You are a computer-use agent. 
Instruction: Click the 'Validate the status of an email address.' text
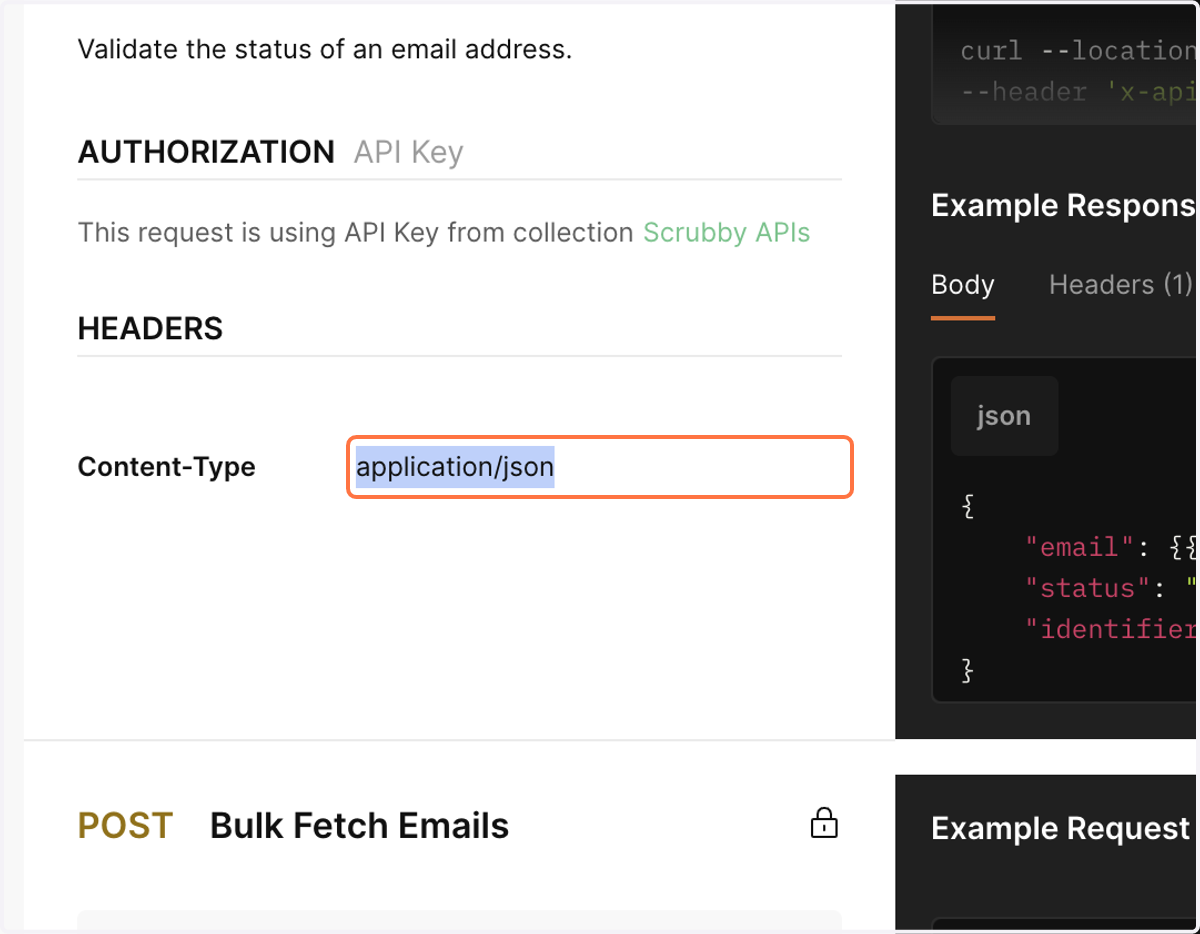click(325, 49)
